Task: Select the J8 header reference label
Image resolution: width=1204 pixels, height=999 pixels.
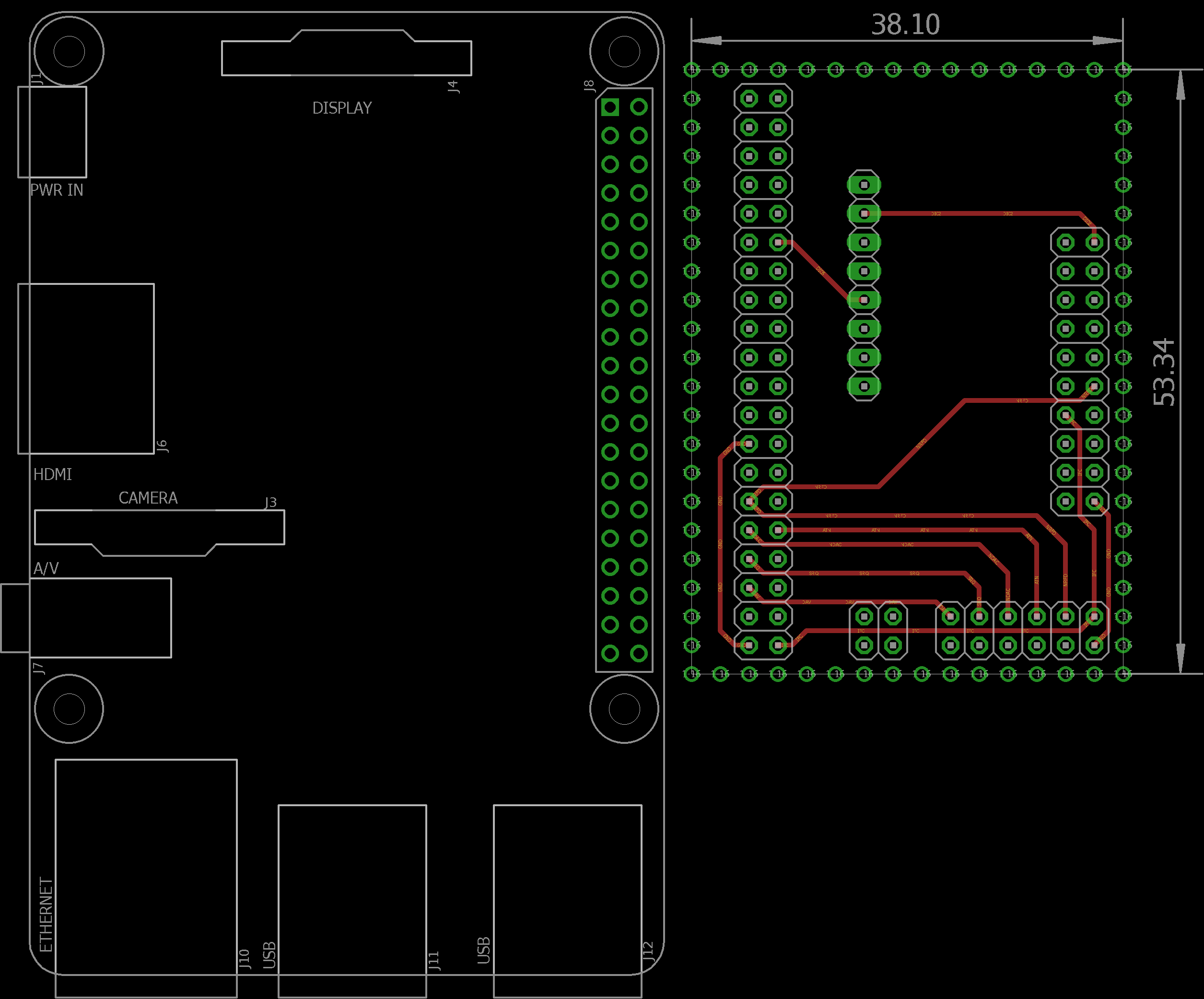Action: click(x=589, y=86)
